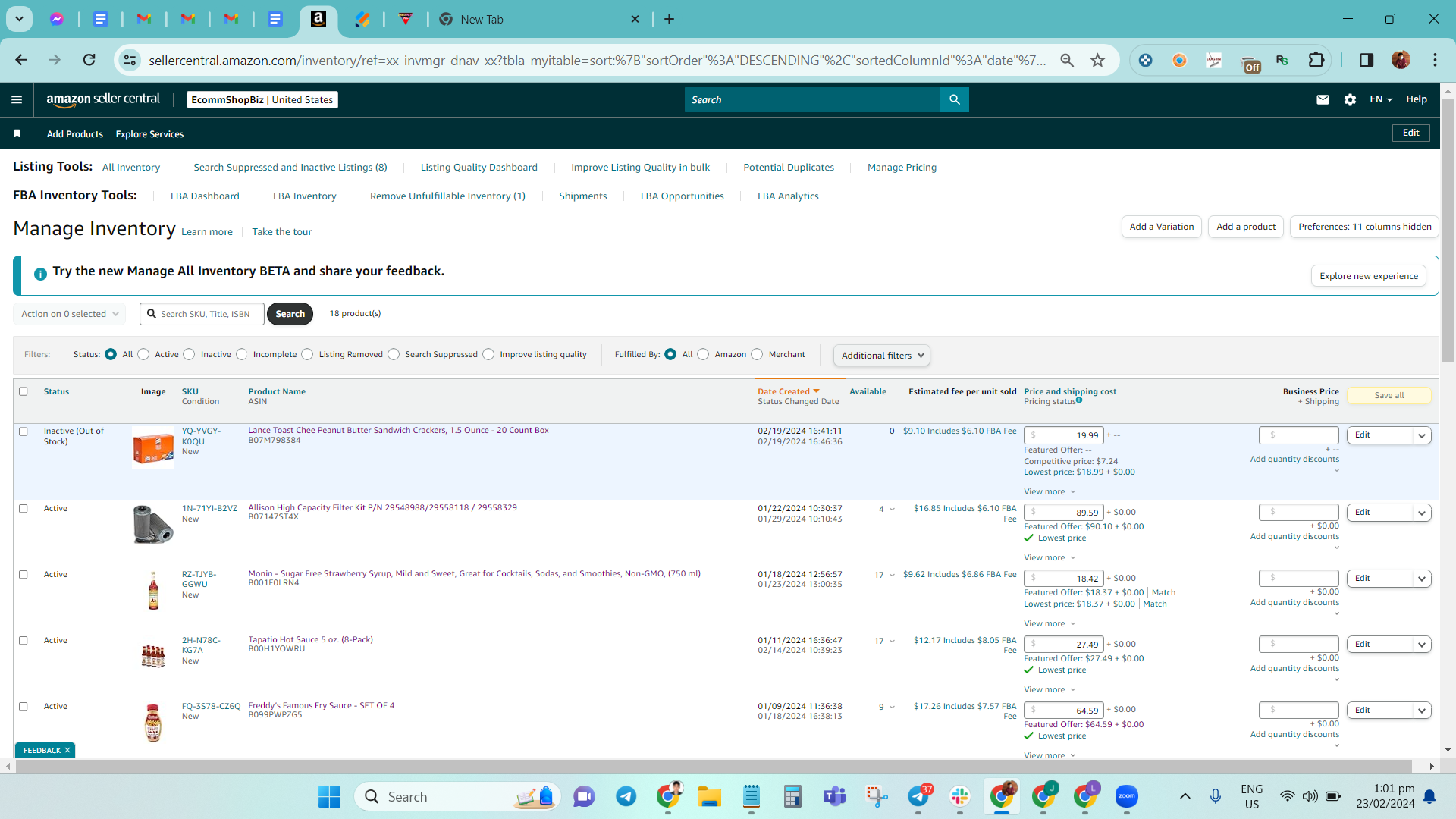View site information icon in address bar
This screenshot has width=1456, height=819.
tap(130, 60)
